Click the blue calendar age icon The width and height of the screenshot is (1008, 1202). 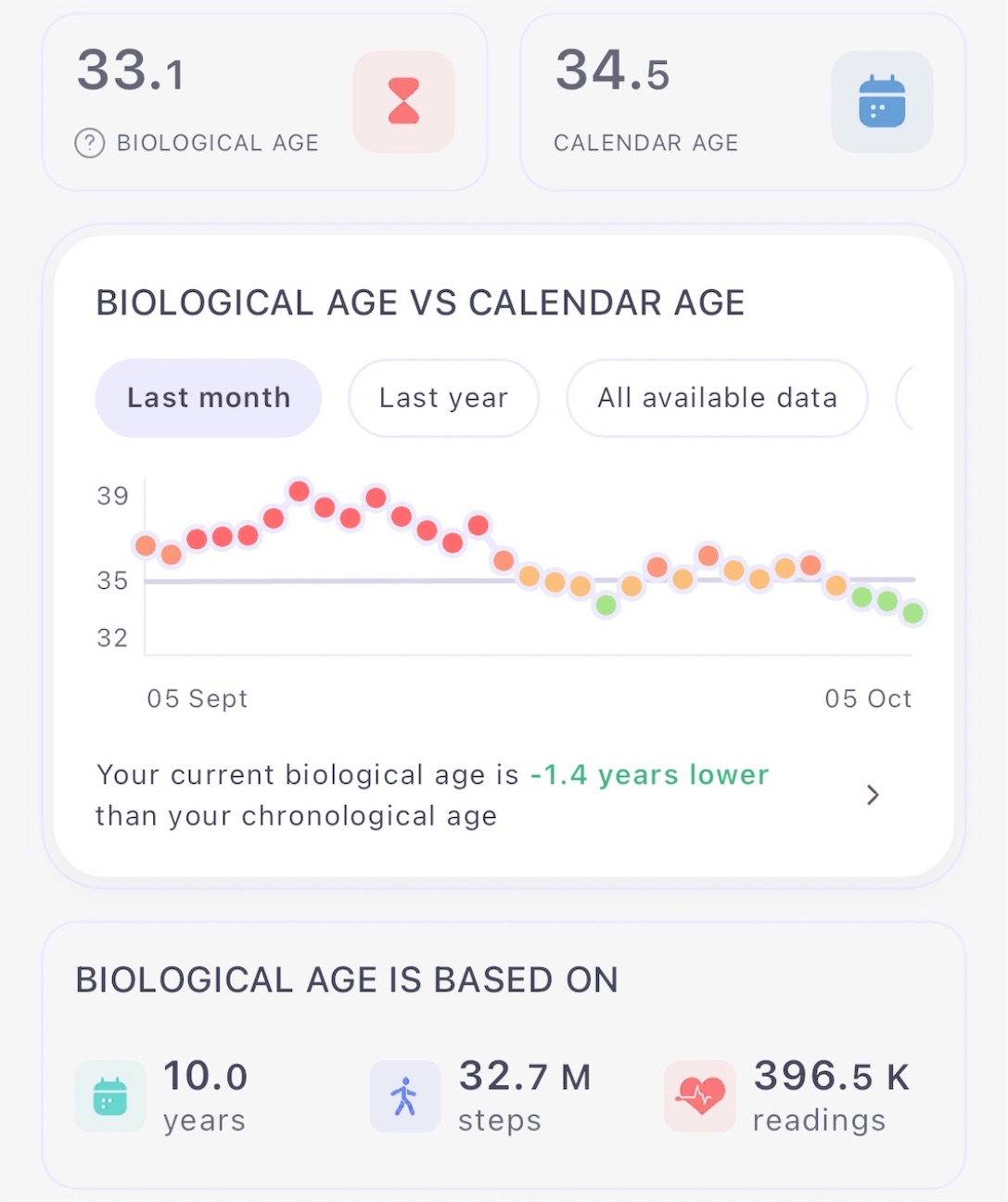click(882, 102)
